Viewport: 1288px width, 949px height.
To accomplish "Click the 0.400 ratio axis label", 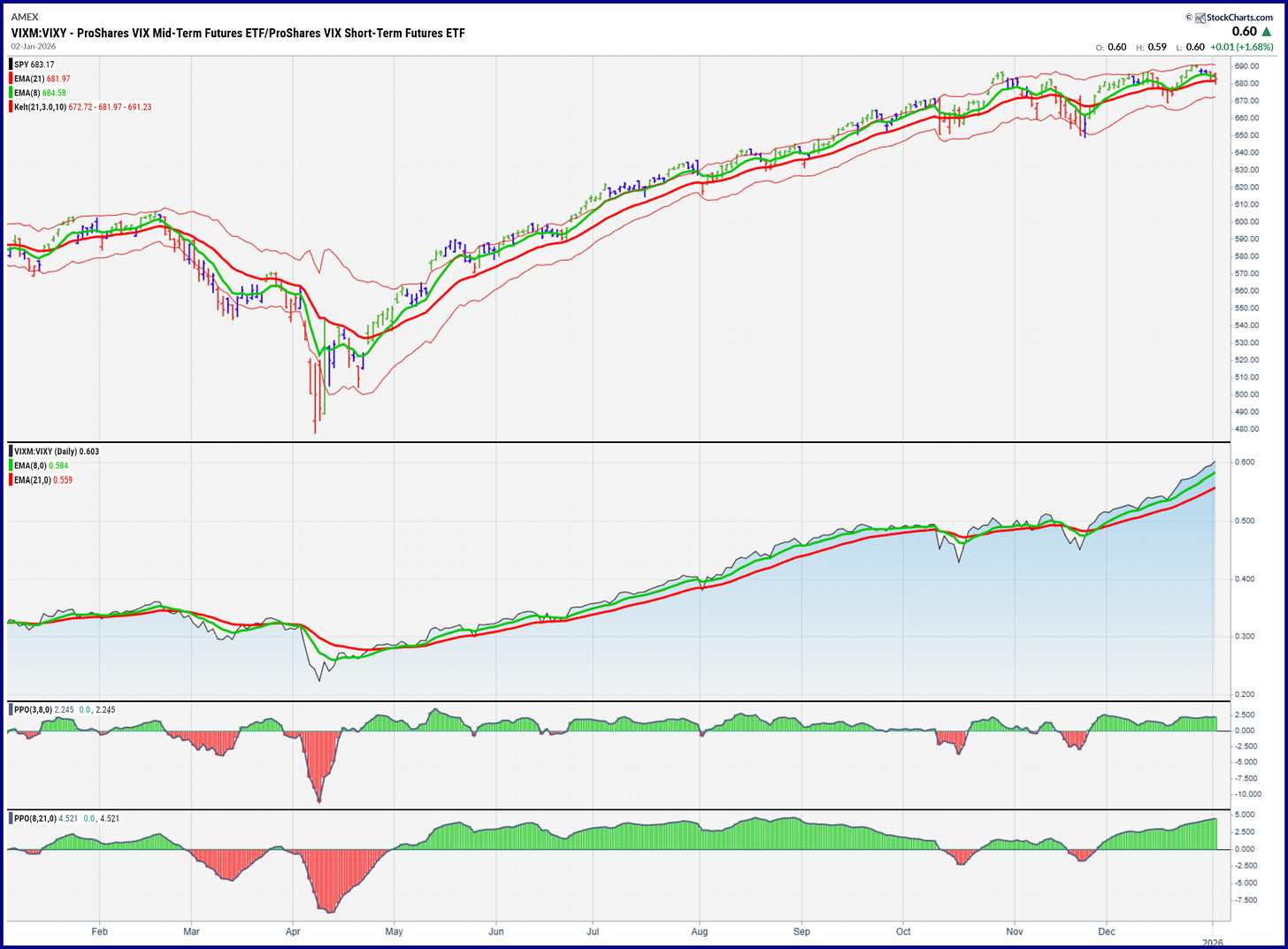I will [1245, 579].
